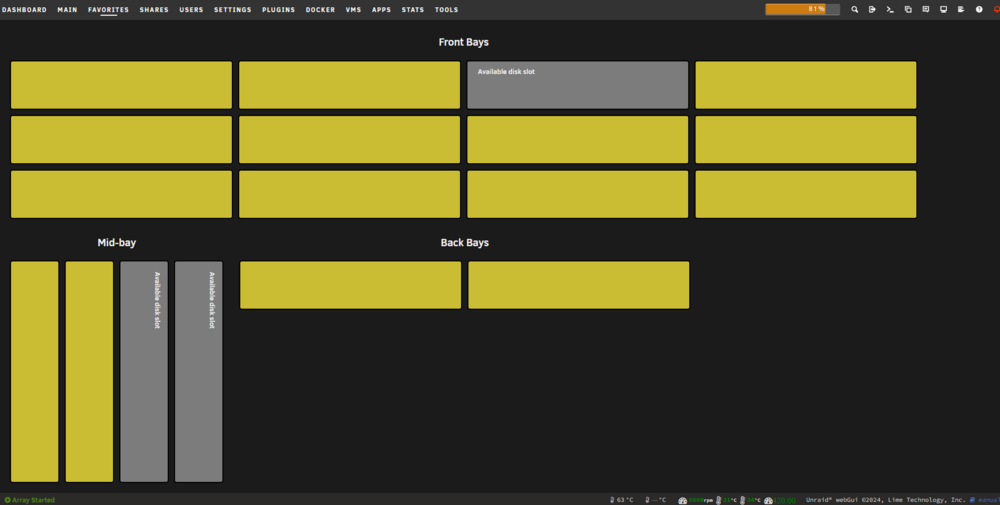Screen dimensions: 1000x505
Task: Click the manual book icon in footer
Action: coord(972,500)
